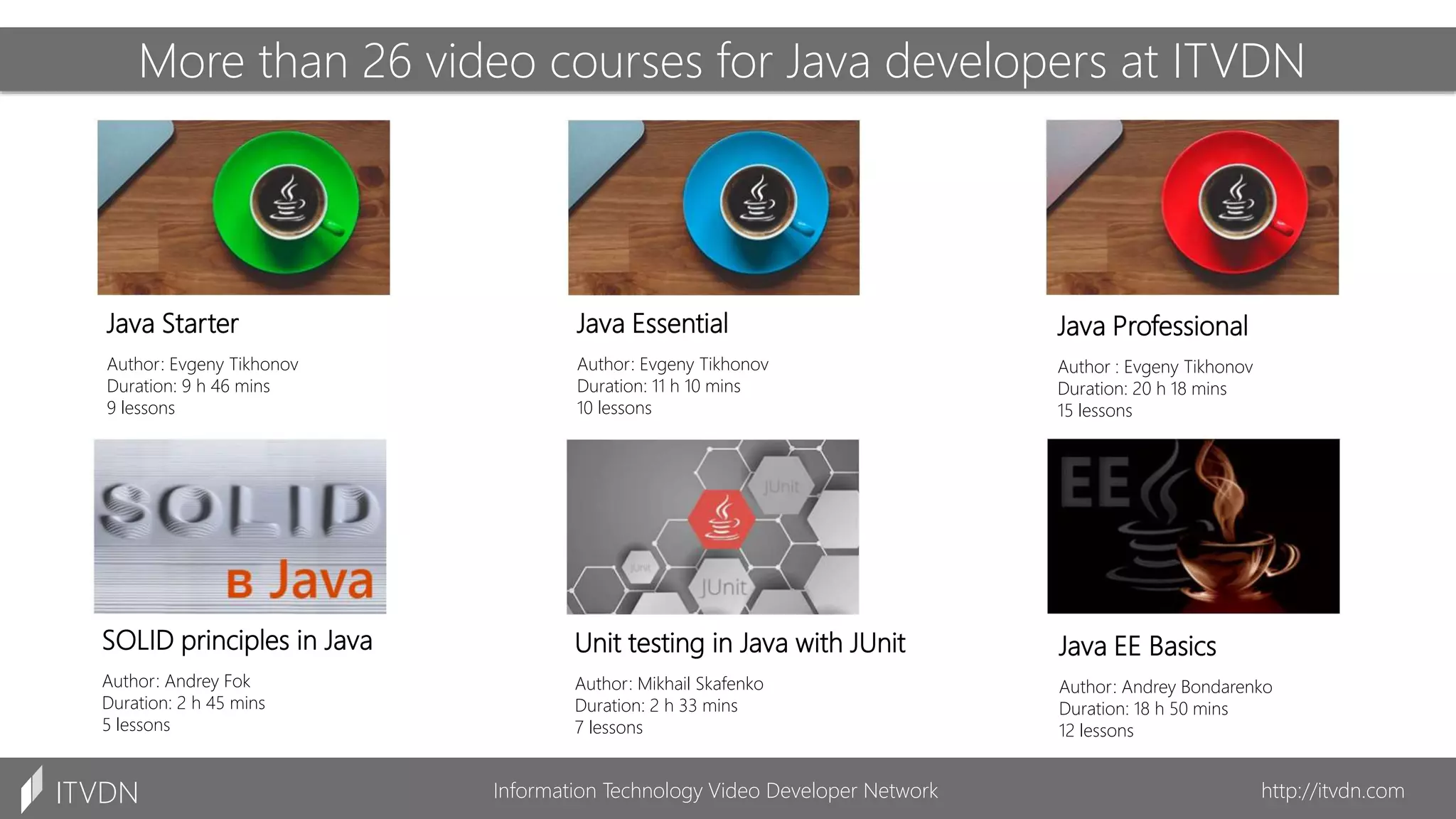Click the 'Java EE Basics' title
Viewport: 1456px width, 819px height.
(x=1137, y=646)
